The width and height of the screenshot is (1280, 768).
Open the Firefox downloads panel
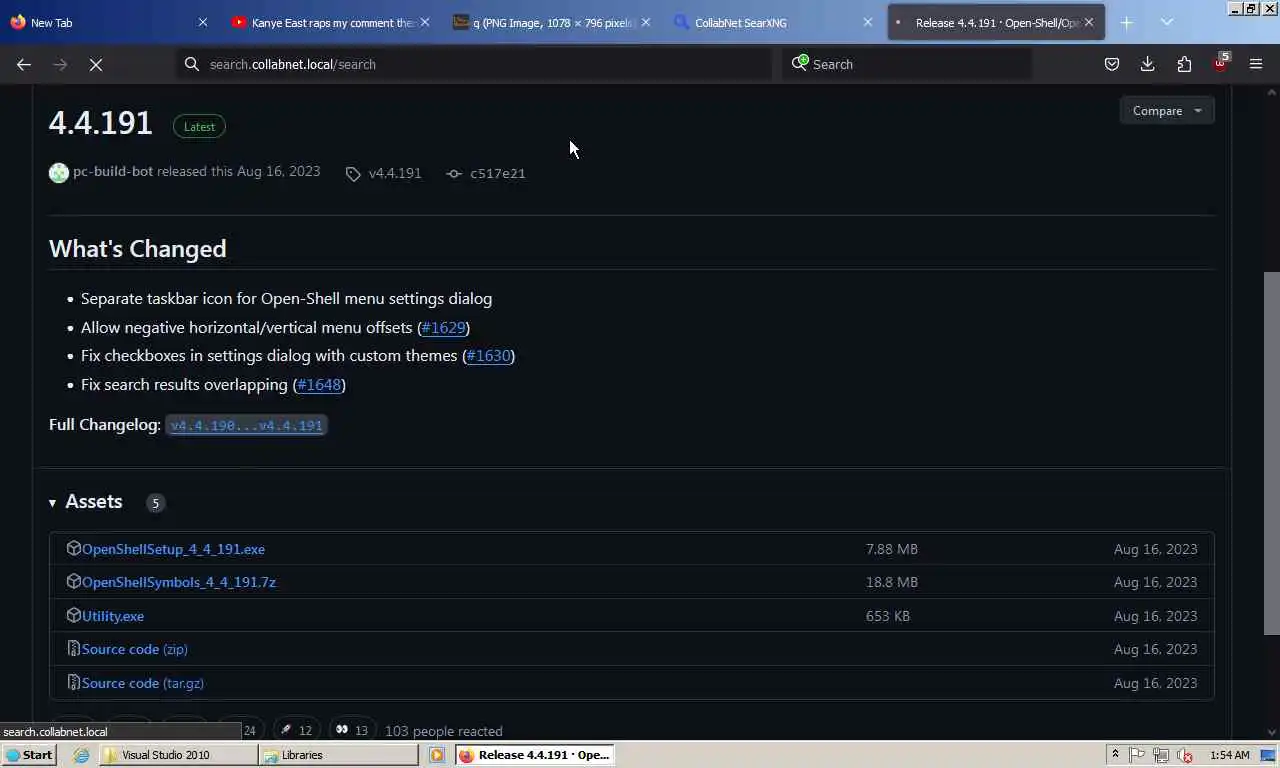coord(1148,64)
